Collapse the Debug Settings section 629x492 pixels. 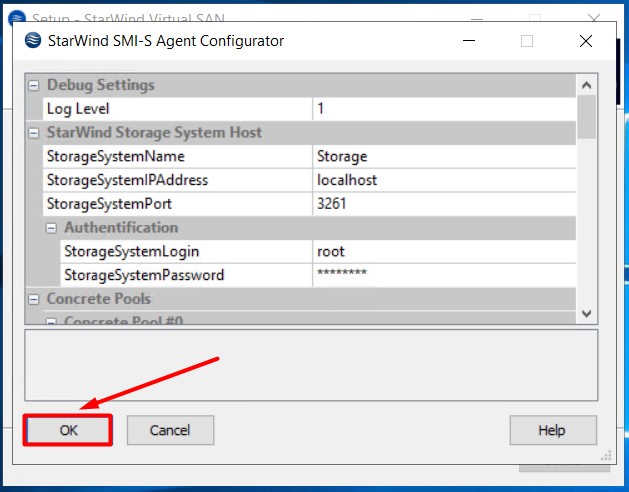34,85
